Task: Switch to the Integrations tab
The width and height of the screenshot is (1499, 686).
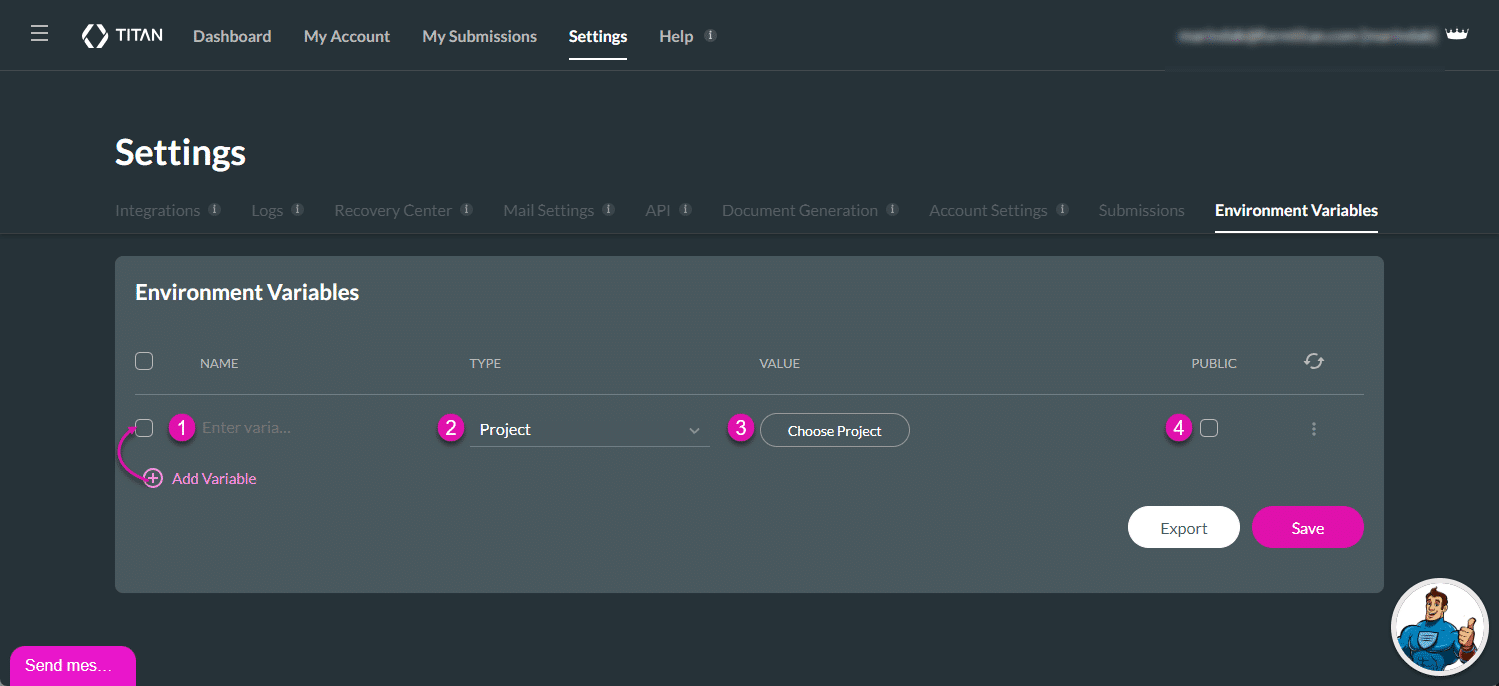Action: (157, 210)
